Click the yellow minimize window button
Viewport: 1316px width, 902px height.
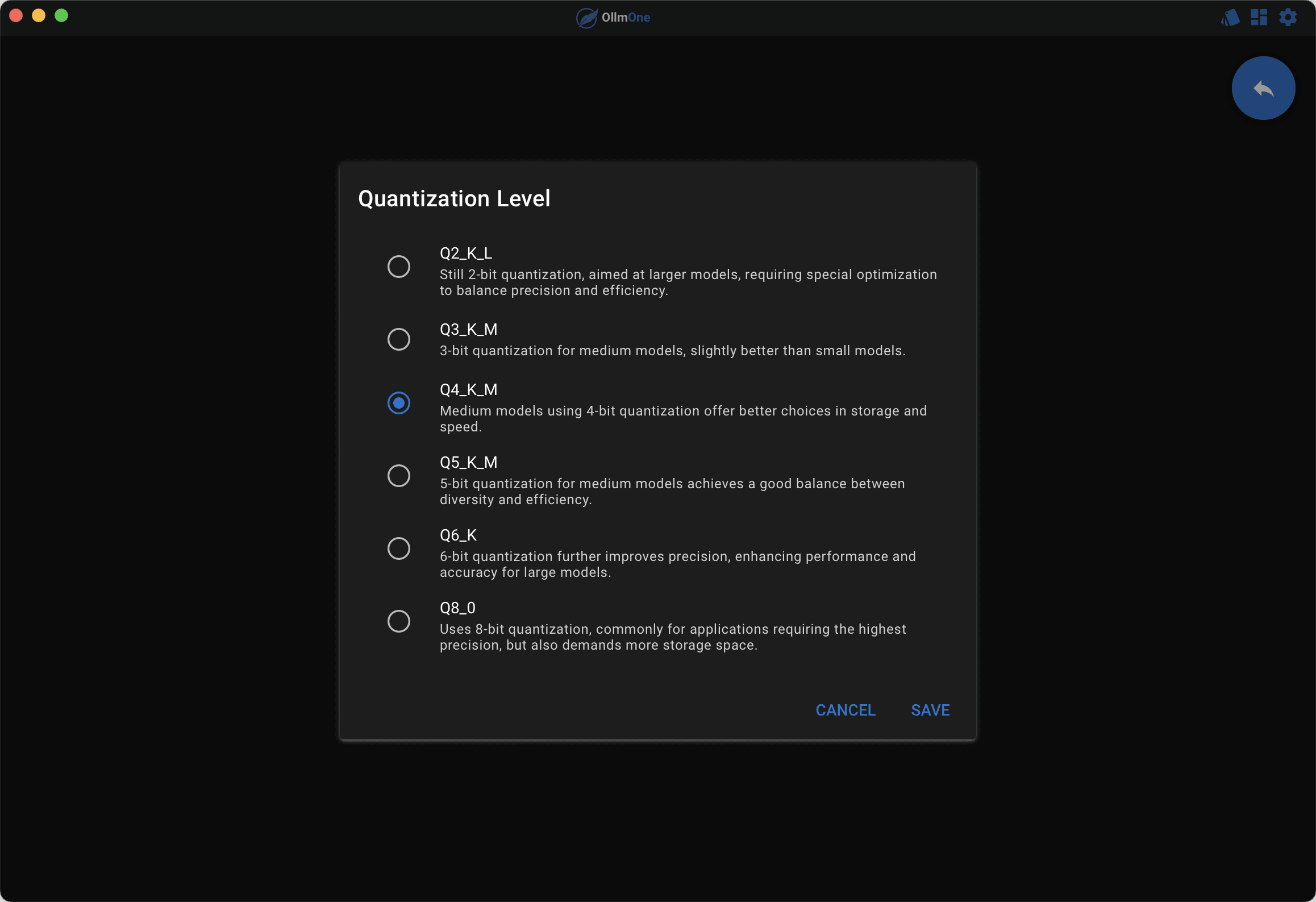39,15
